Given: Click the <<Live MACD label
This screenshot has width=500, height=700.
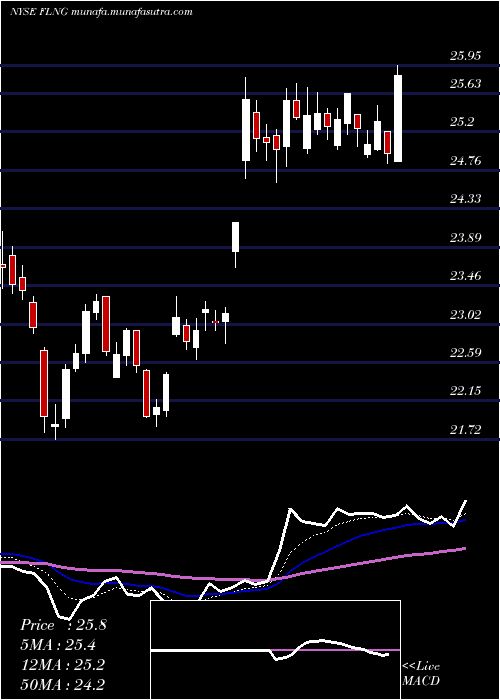Looking at the screenshot, I should (x=421, y=673).
